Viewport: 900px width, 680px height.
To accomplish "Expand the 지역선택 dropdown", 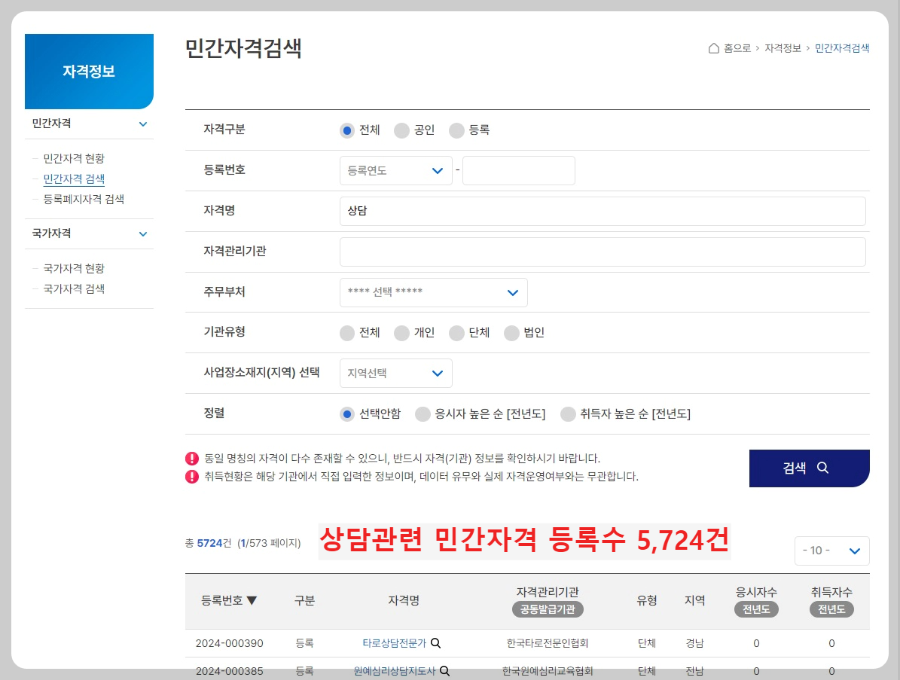I will (395, 372).
